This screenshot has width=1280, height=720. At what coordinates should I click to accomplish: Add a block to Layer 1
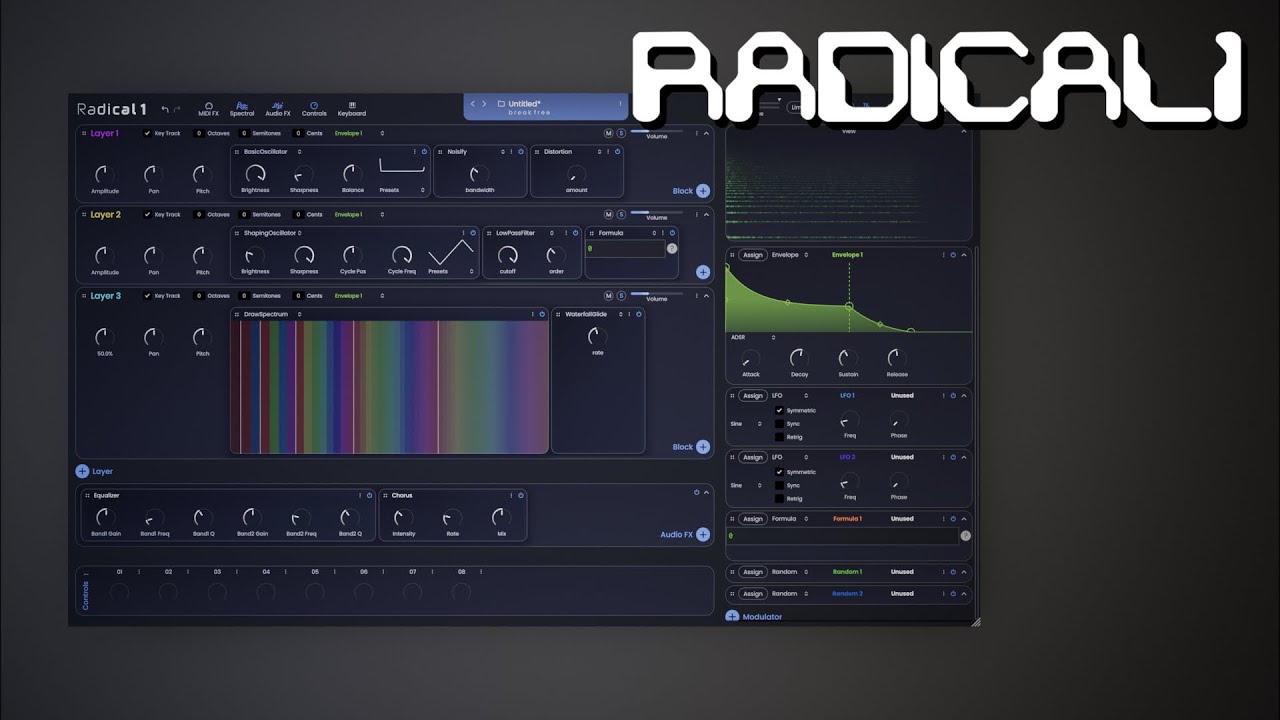(x=703, y=191)
